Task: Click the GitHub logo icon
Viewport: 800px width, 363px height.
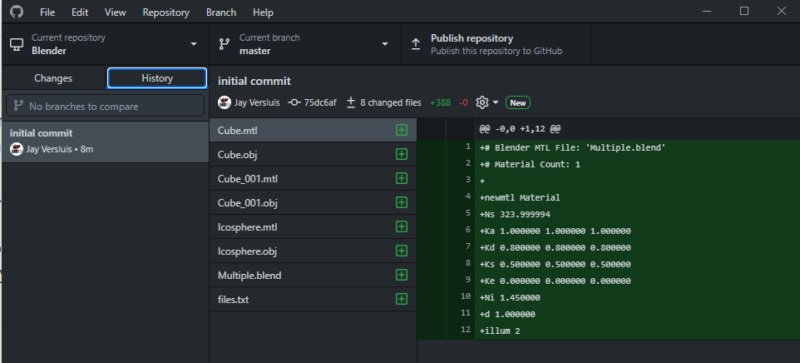Action: 16,12
